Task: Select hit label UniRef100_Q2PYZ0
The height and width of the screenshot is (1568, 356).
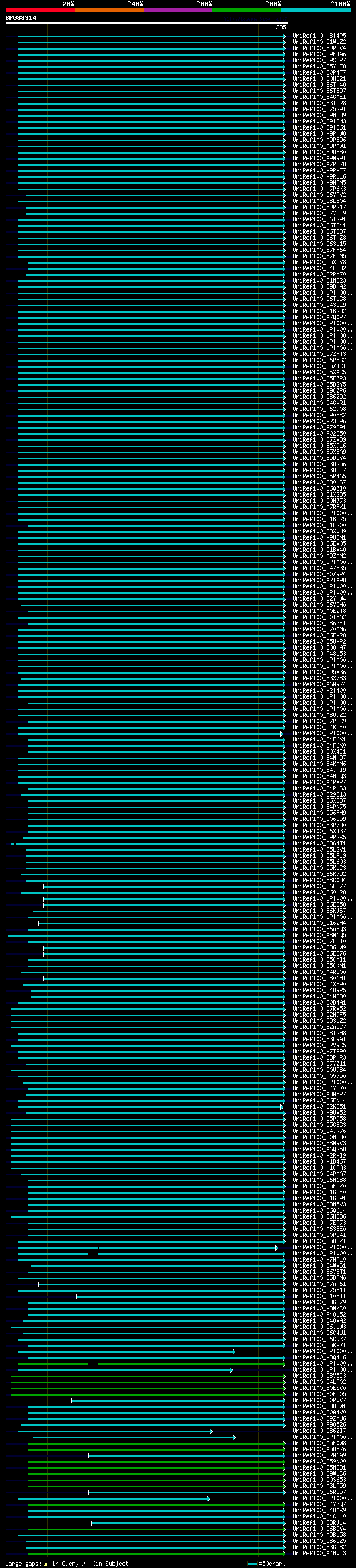Action: pyautogui.click(x=319, y=275)
